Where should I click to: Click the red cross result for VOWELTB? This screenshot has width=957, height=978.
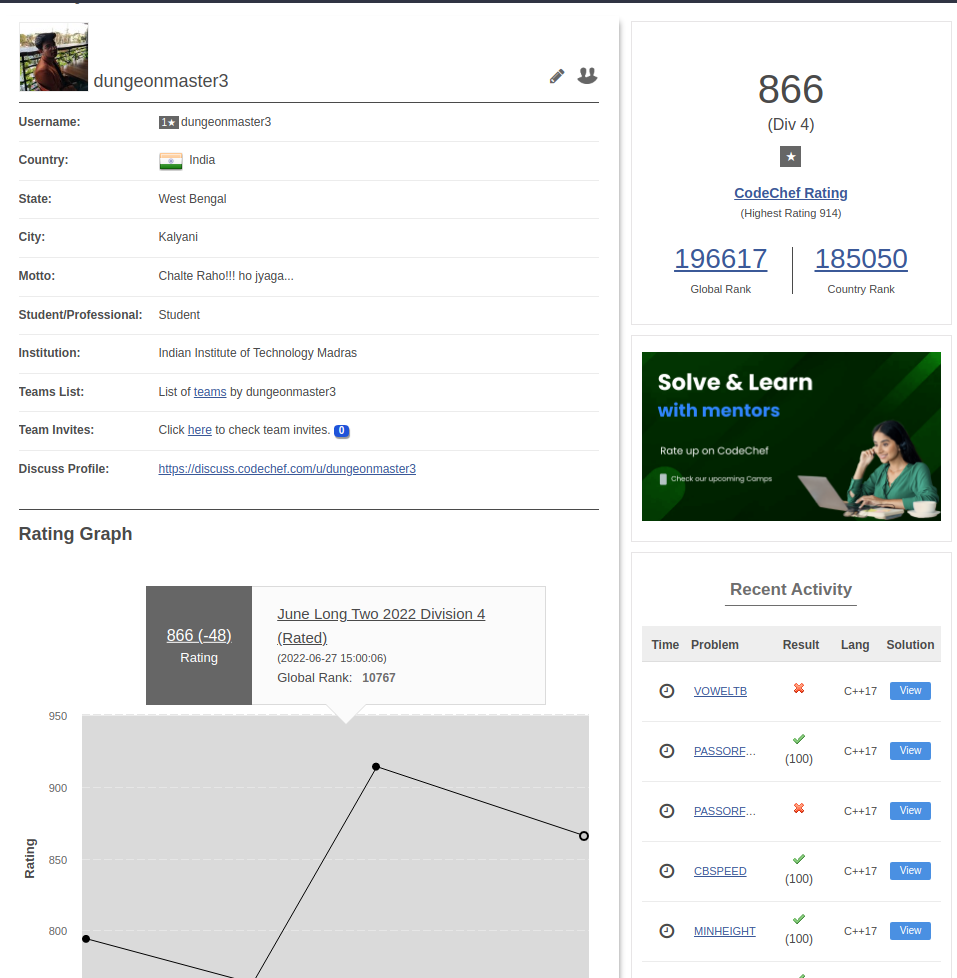(x=799, y=688)
